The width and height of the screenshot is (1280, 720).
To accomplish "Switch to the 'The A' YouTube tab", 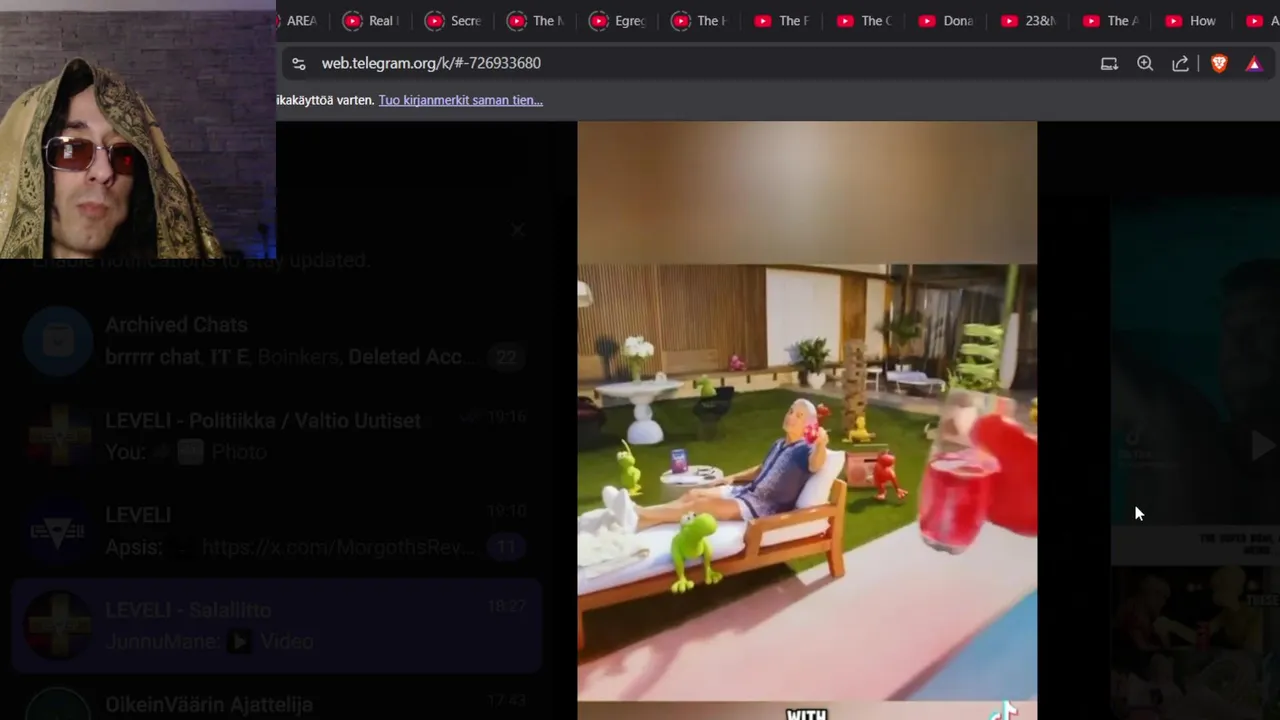I will coord(1109,20).
